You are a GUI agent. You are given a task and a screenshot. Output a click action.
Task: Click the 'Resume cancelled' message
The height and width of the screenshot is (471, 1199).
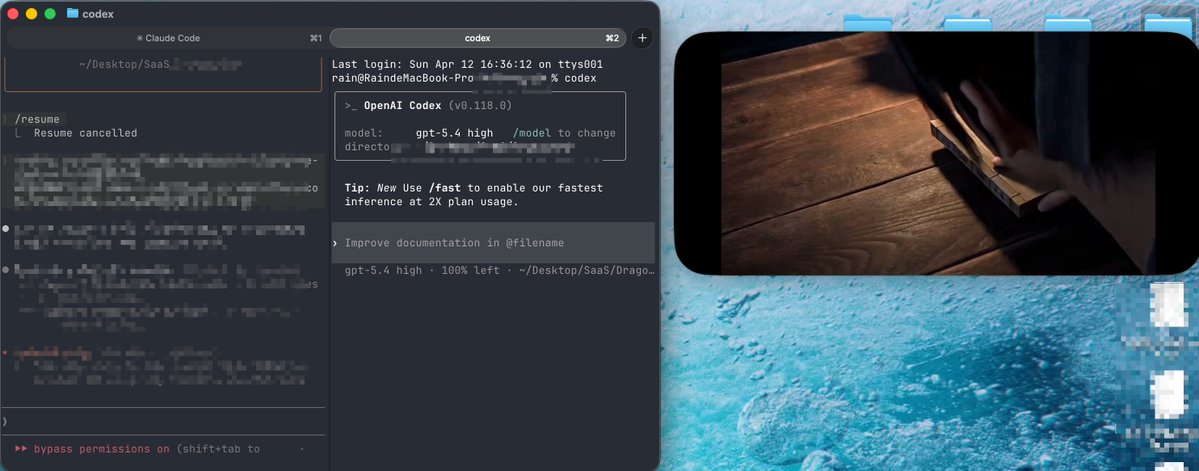(x=86, y=133)
